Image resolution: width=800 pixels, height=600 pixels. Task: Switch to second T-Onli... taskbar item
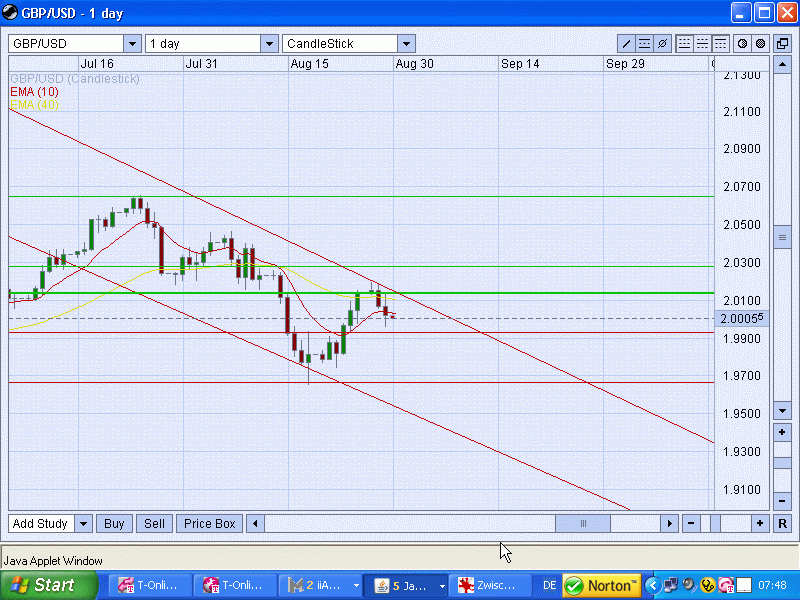(x=235, y=585)
